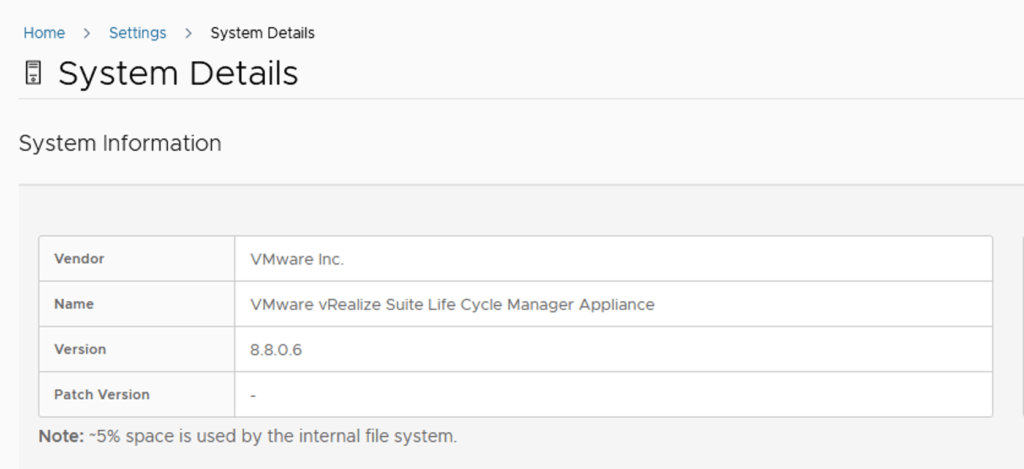The height and width of the screenshot is (469, 1024).
Task: Select the System Information section heading
Action: [x=120, y=143]
